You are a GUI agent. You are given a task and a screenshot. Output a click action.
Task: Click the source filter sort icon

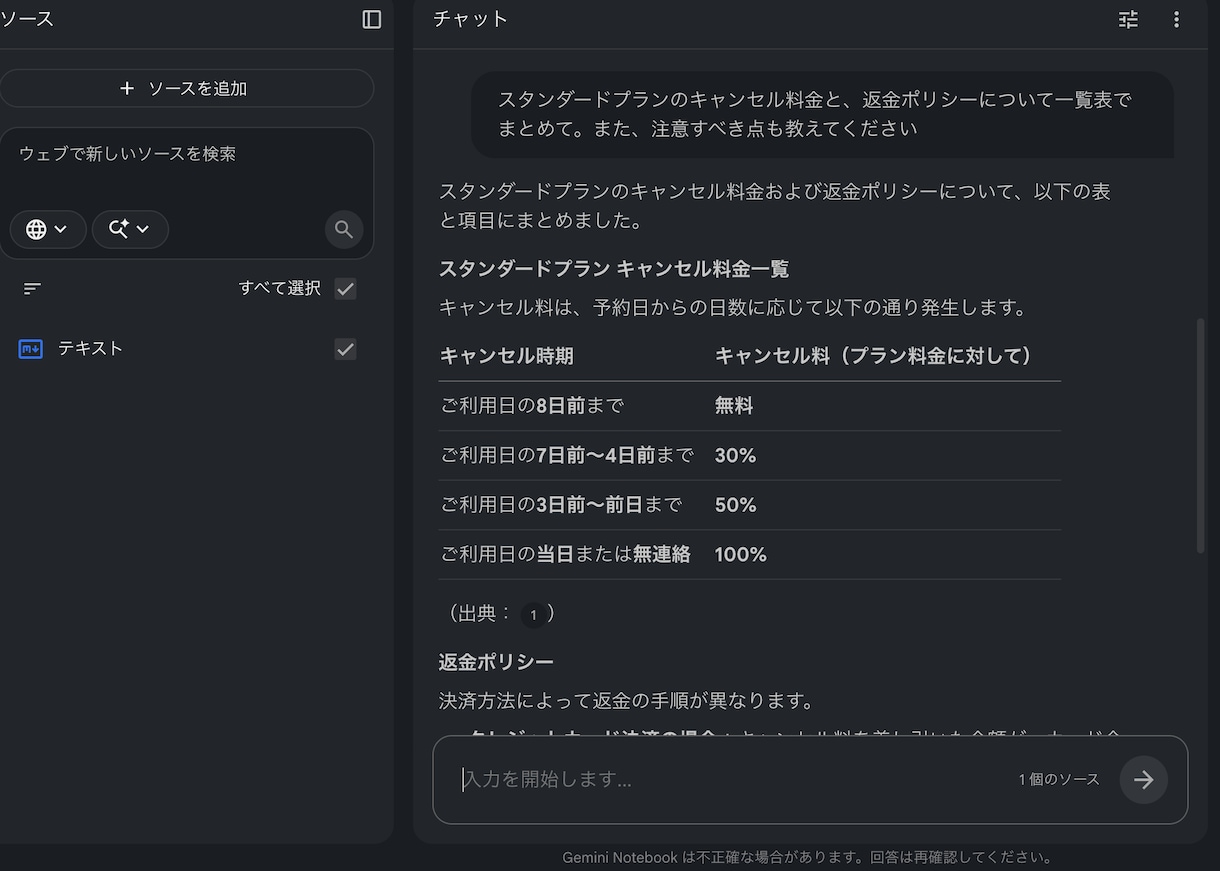coord(32,289)
